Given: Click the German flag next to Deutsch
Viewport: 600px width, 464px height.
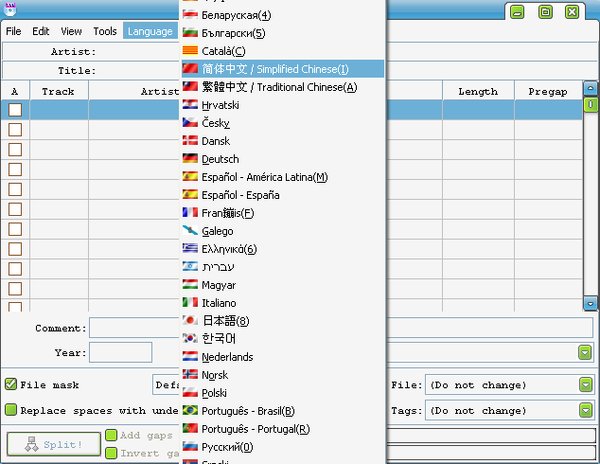Looking at the screenshot, I should 190,158.
